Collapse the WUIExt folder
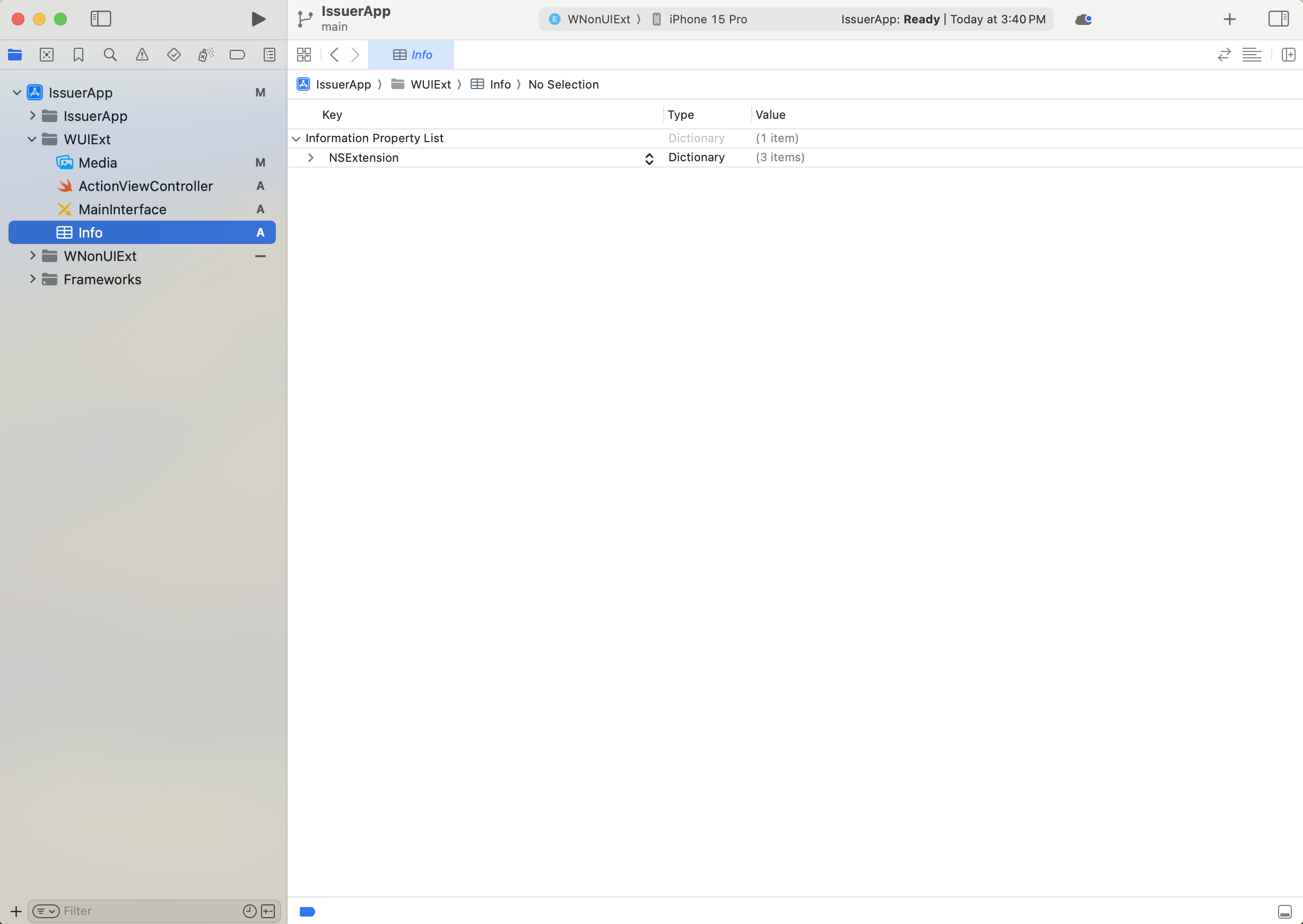The width and height of the screenshot is (1303, 924). (32, 139)
